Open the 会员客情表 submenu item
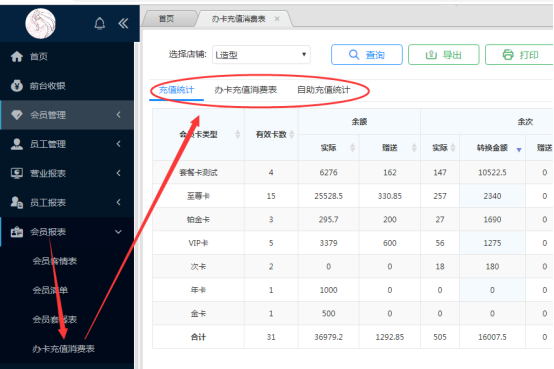Image resolution: width=554 pixels, height=369 pixels. coord(55,261)
